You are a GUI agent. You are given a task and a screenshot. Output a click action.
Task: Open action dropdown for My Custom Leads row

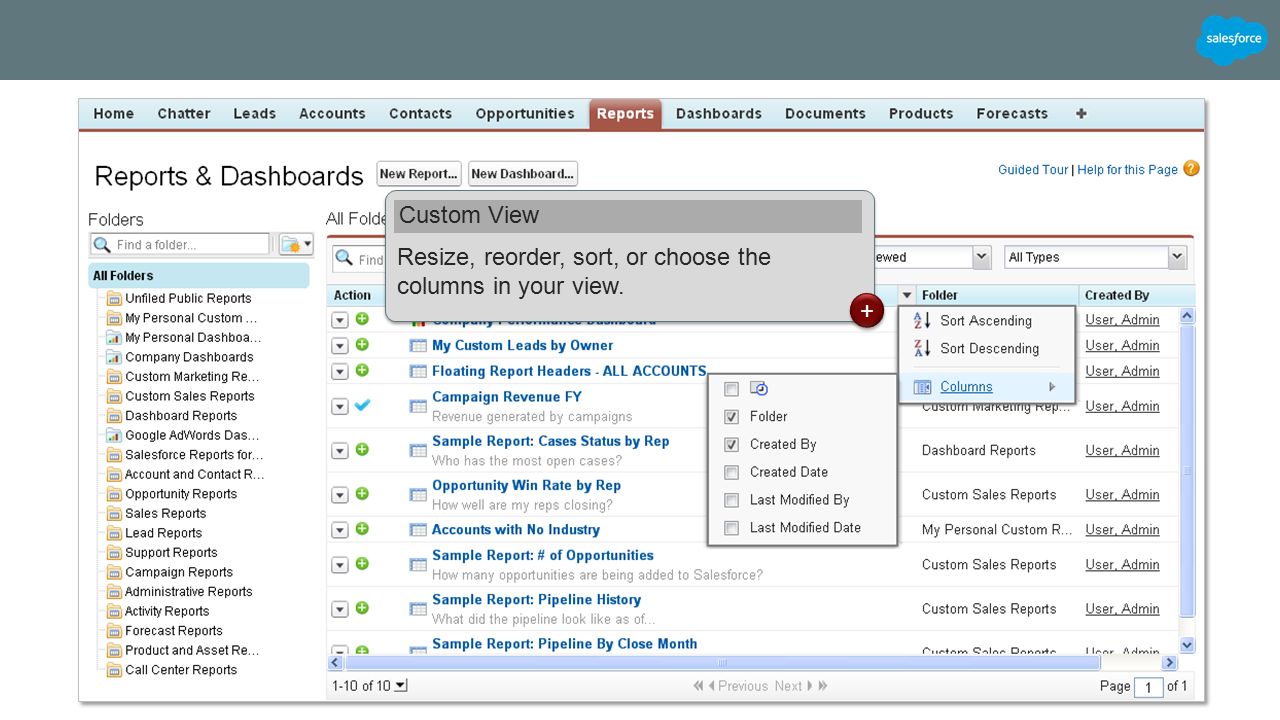pyautogui.click(x=340, y=346)
